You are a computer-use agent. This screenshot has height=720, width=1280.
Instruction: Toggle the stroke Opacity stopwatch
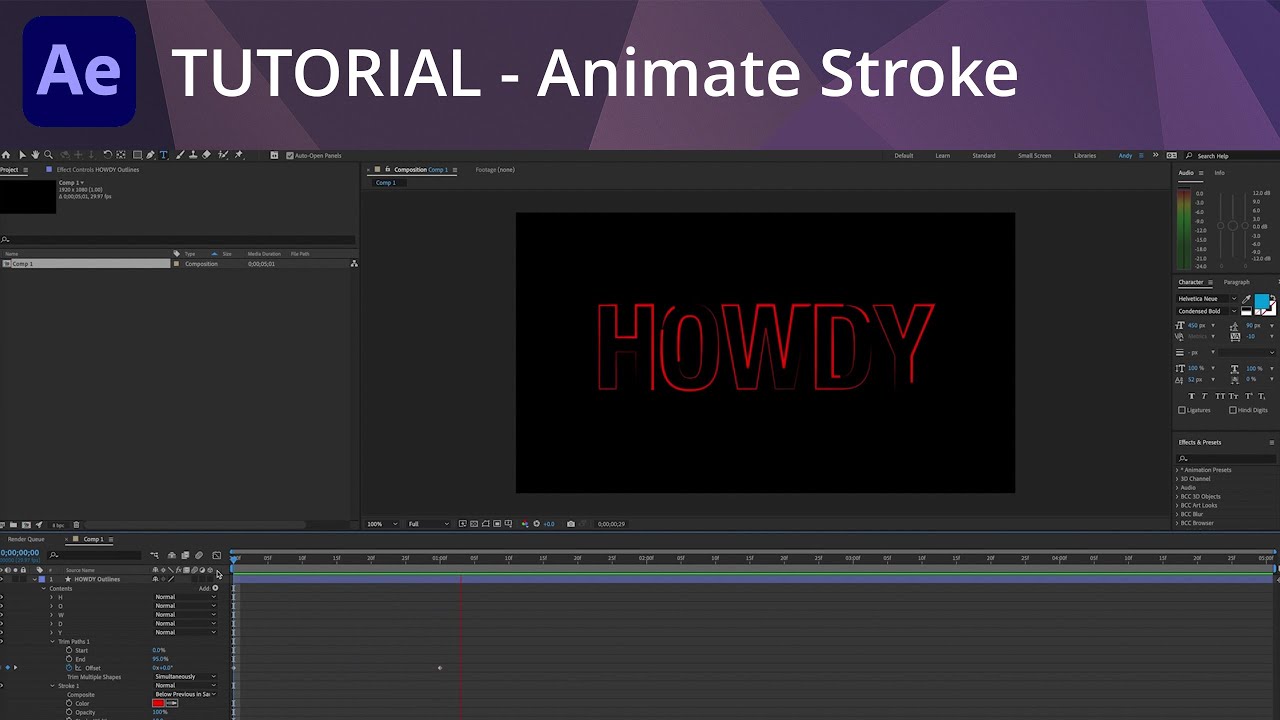69,712
